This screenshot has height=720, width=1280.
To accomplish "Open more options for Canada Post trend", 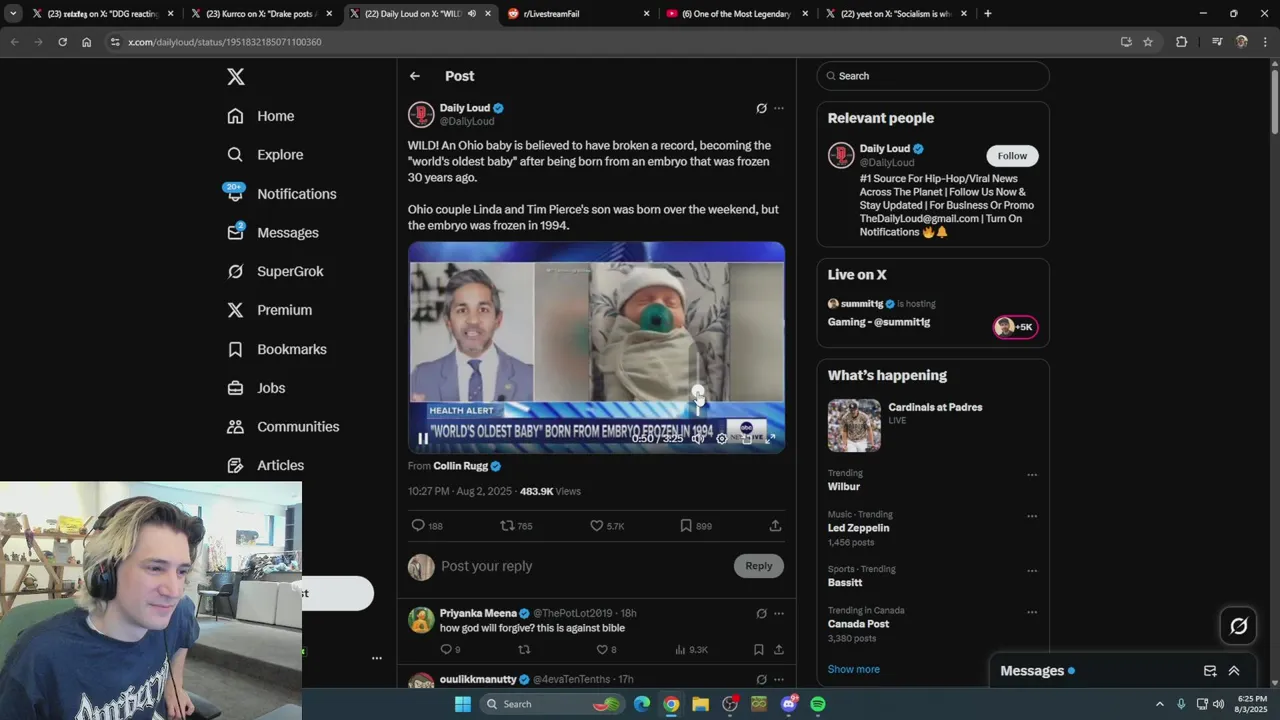I will [1032, 612].
